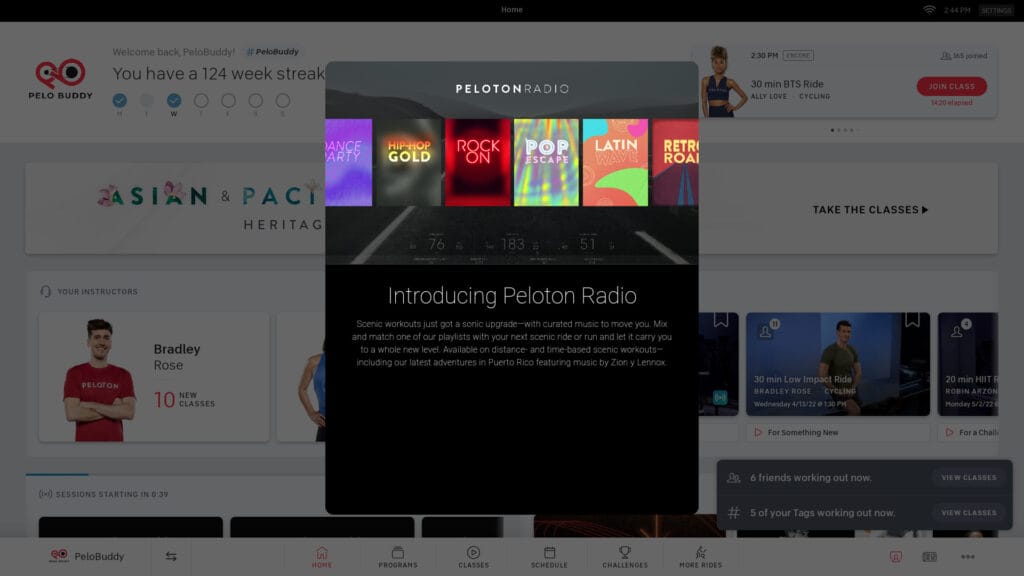The width and height of the screenshot is (1024, 576).
Task: Click the hash icon beside '5 of your Tags'
Action: pyautogui.click(x=733, y=513)
